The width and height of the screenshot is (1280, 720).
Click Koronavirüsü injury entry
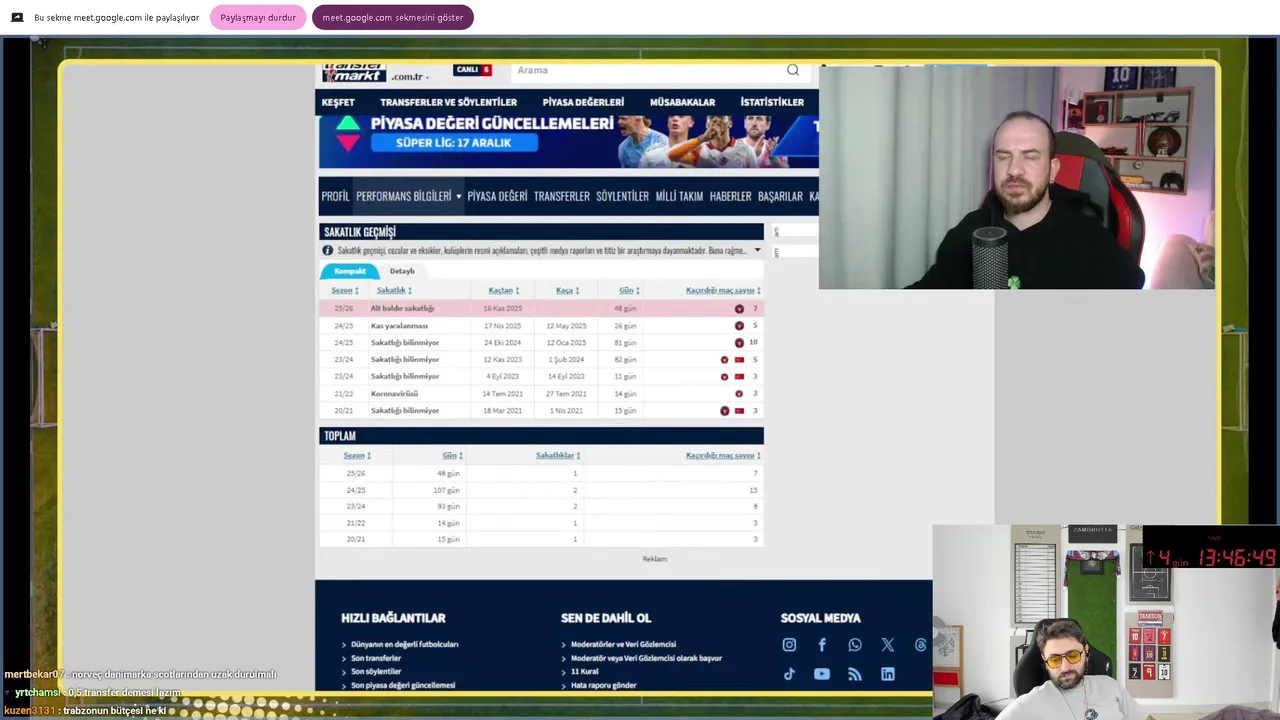coord(394,394)
